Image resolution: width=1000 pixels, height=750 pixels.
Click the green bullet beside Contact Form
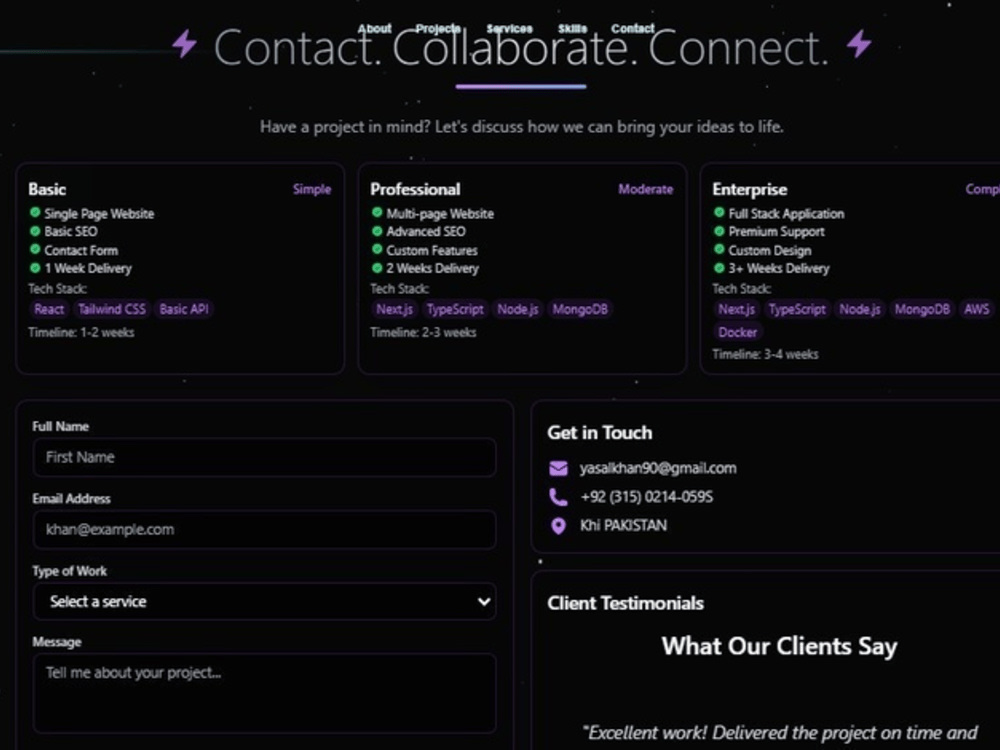pos(35,249)
